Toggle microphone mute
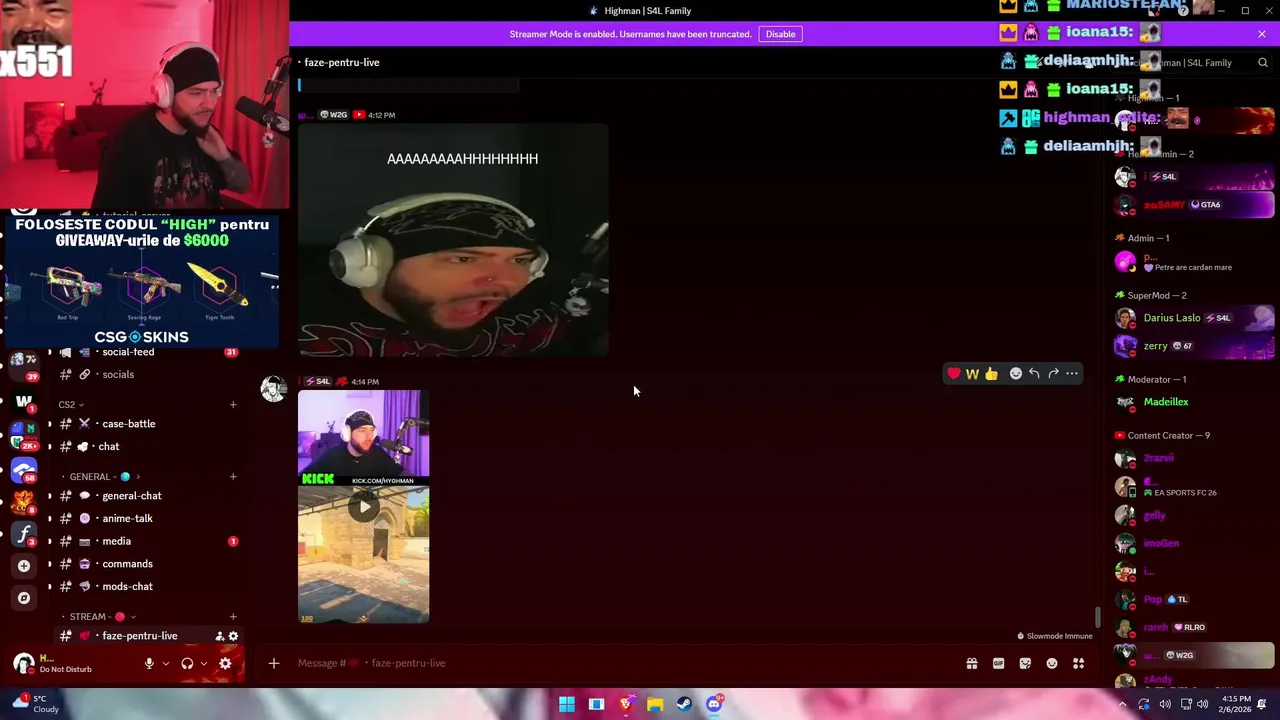 click(149, 663)
